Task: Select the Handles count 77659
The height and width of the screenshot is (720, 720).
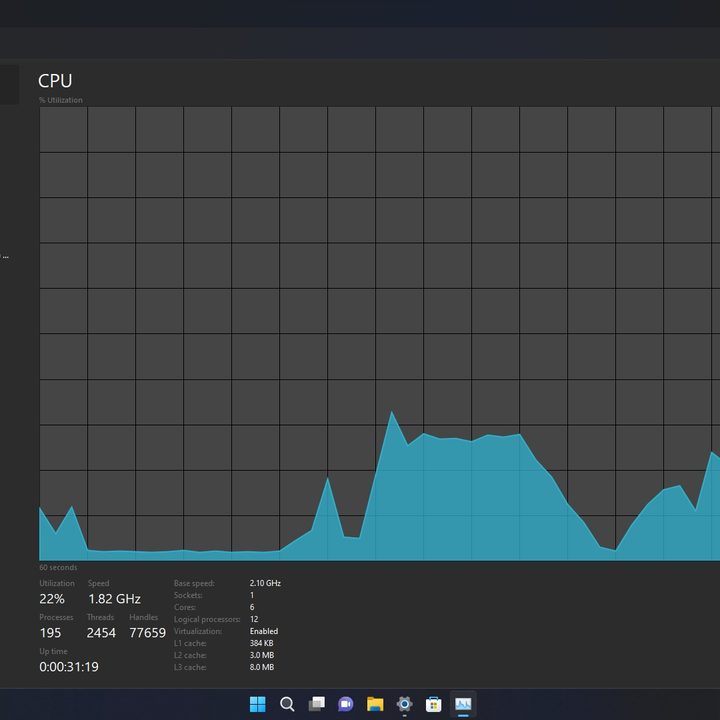Action: point(147,633)
